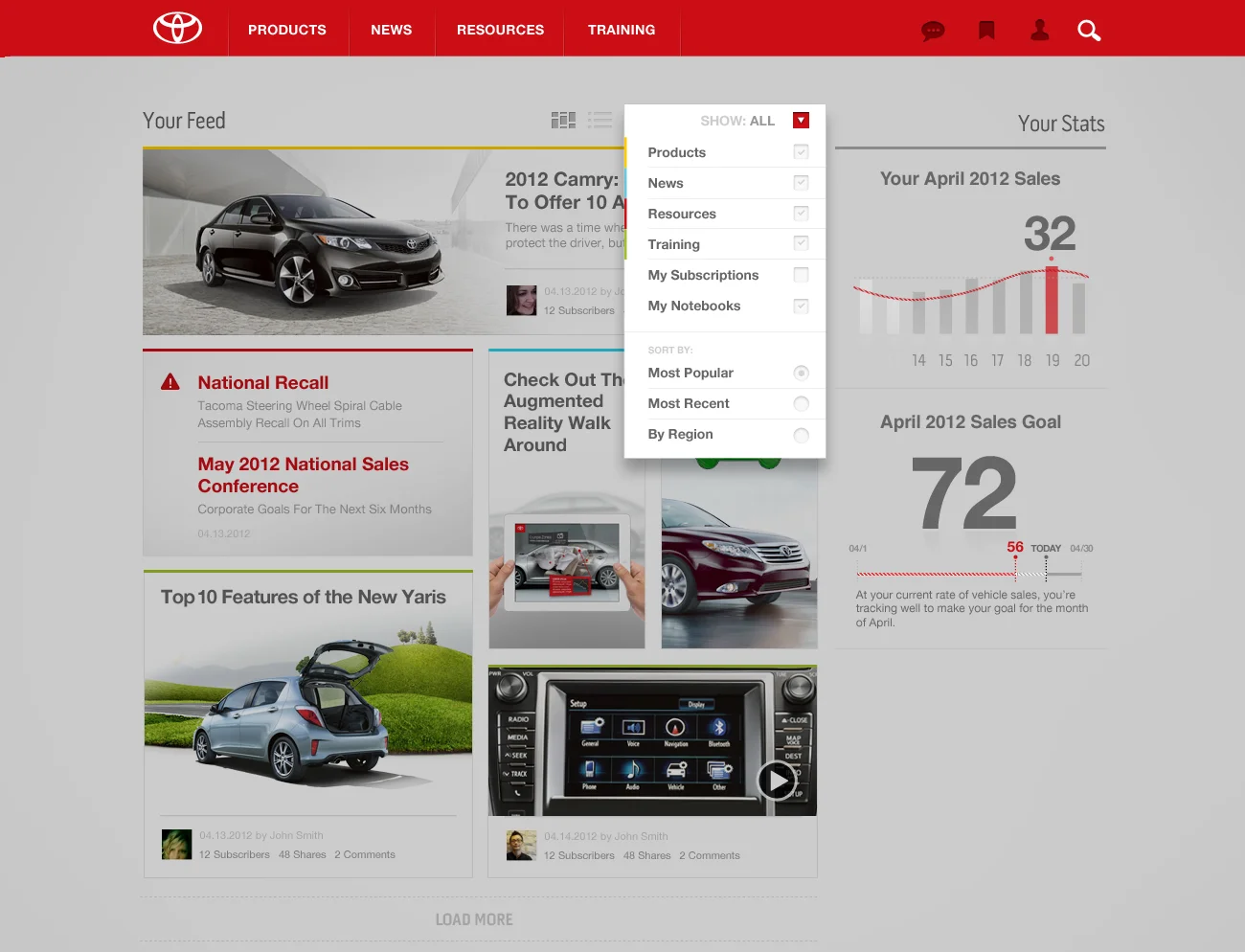Click the National Recall warning icon
The image size is (1245, 952).
(170, 382)
